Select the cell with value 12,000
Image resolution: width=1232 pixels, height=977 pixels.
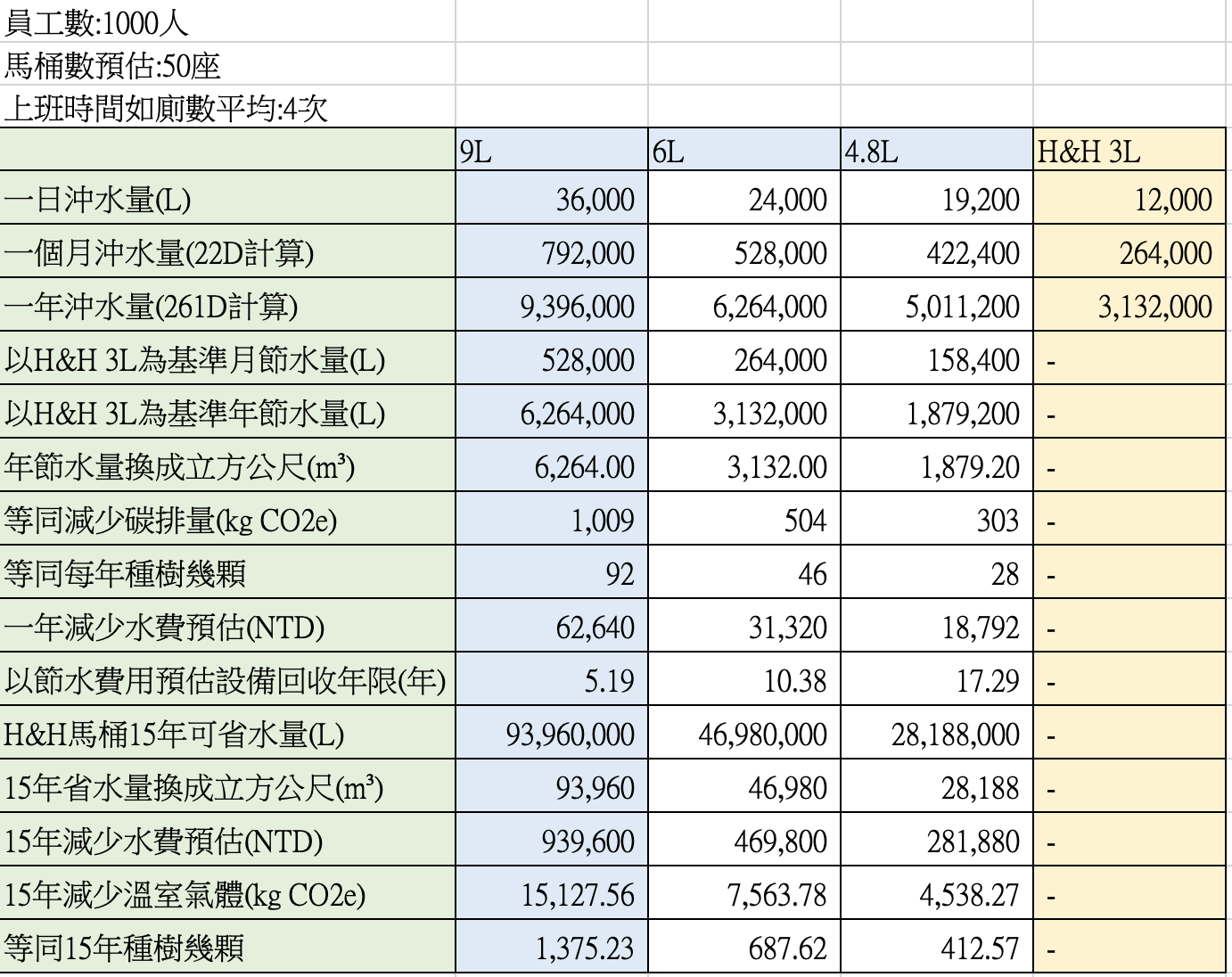(1130, 198)
